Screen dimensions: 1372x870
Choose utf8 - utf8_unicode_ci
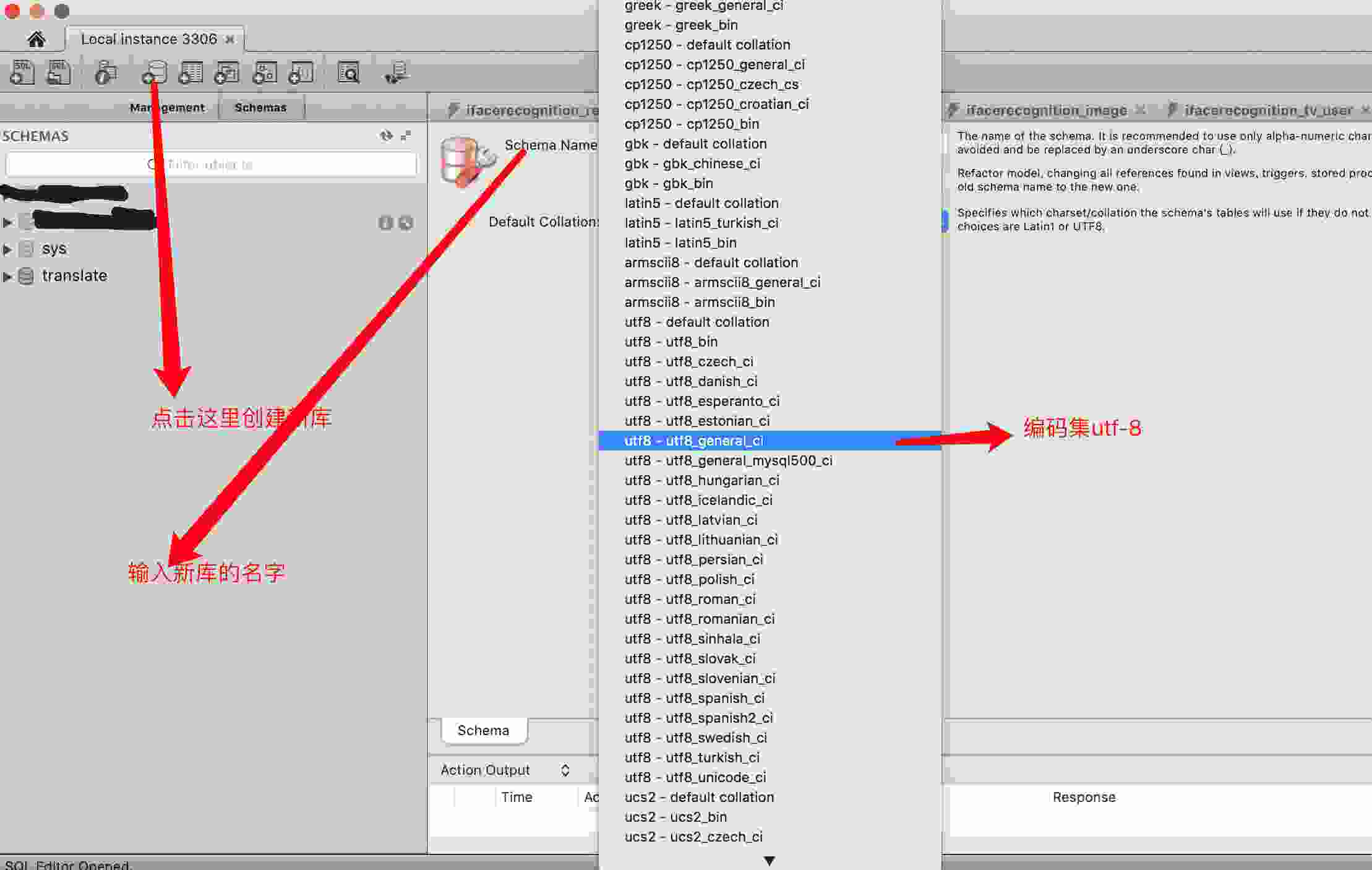(770, 777)
